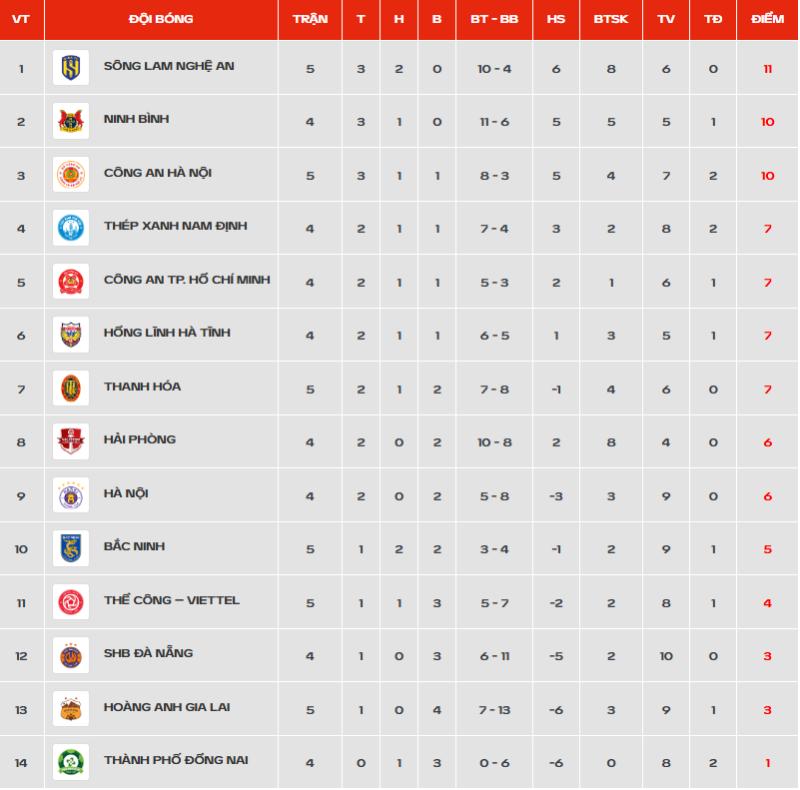Click the Hải Phòng team badge

click(71, 441)
